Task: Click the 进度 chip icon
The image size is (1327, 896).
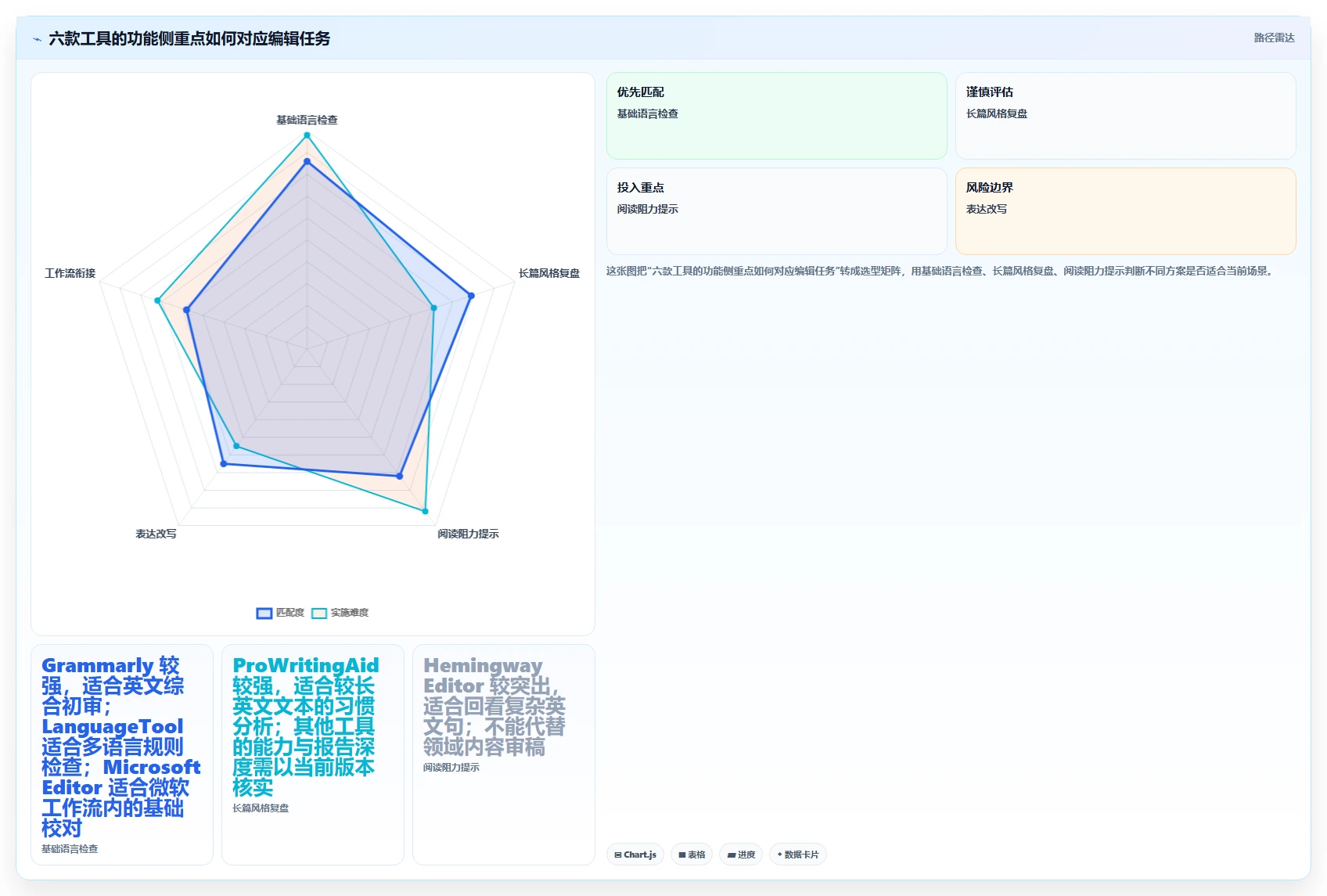Action: click(731, 855)
